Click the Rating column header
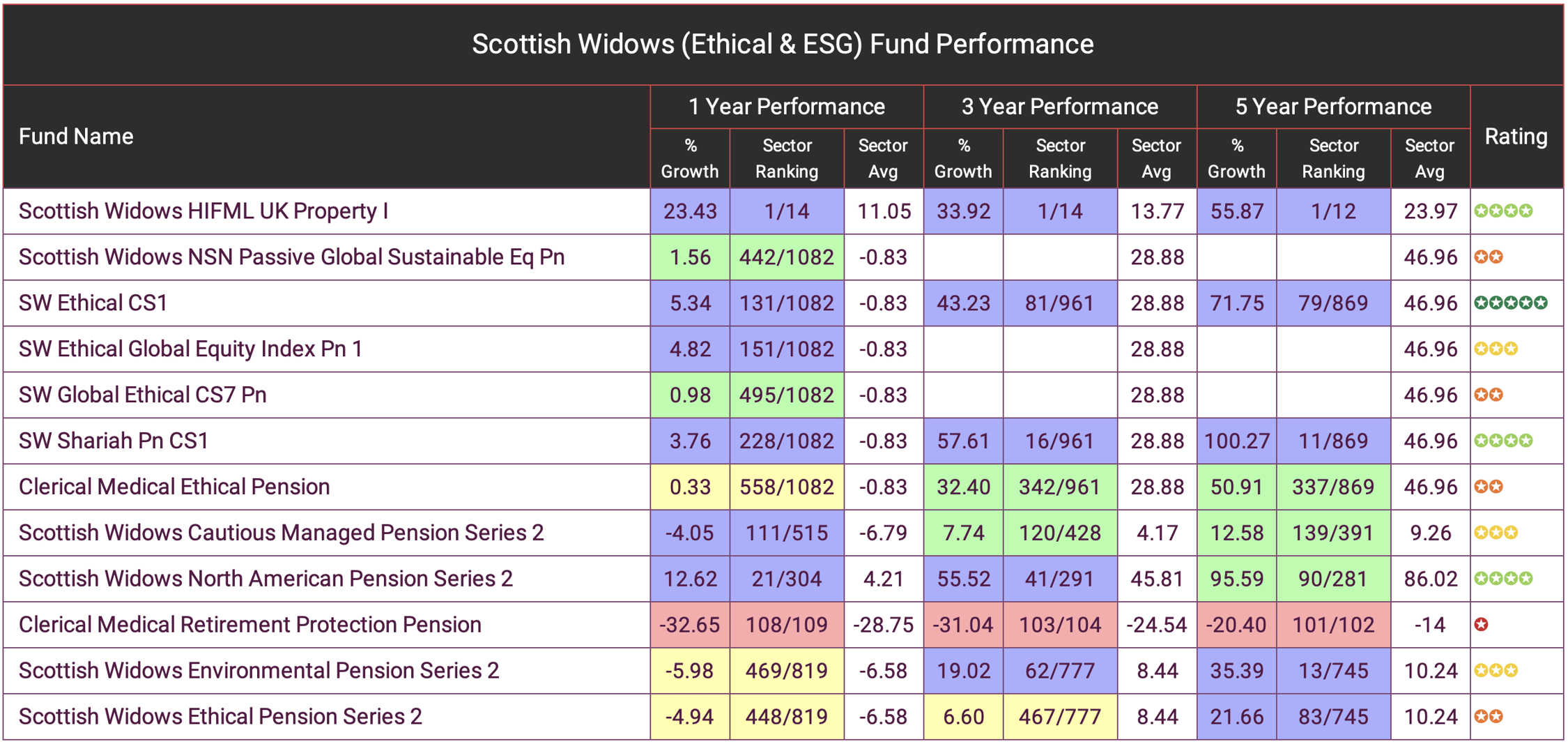This screenshot has height=744, width=1568. tap(1516, 137)
